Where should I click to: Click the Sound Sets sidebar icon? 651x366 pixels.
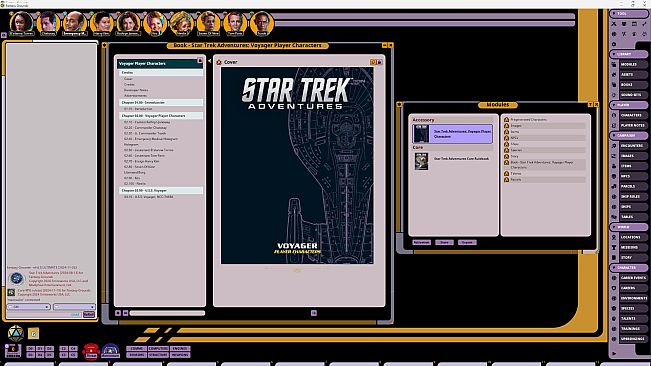click(614, 95)
